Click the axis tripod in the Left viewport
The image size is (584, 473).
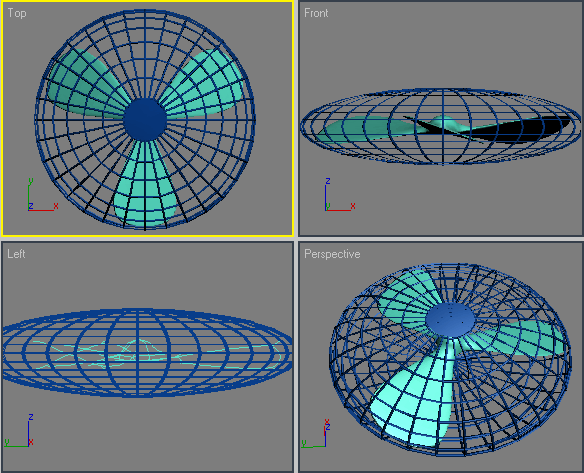click(x=19, y=430)
